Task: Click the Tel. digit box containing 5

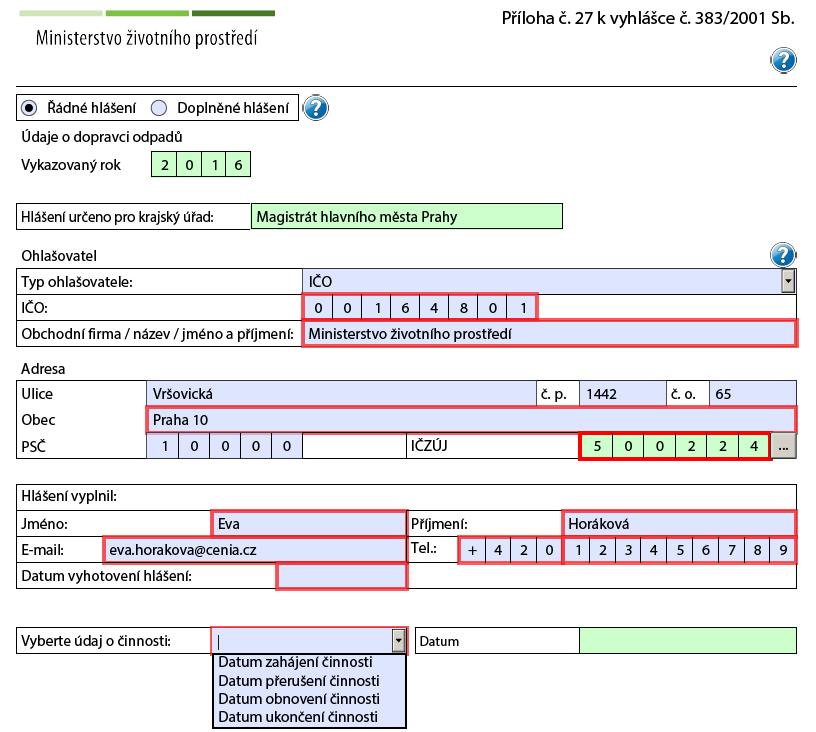Action: pos(680,550)
